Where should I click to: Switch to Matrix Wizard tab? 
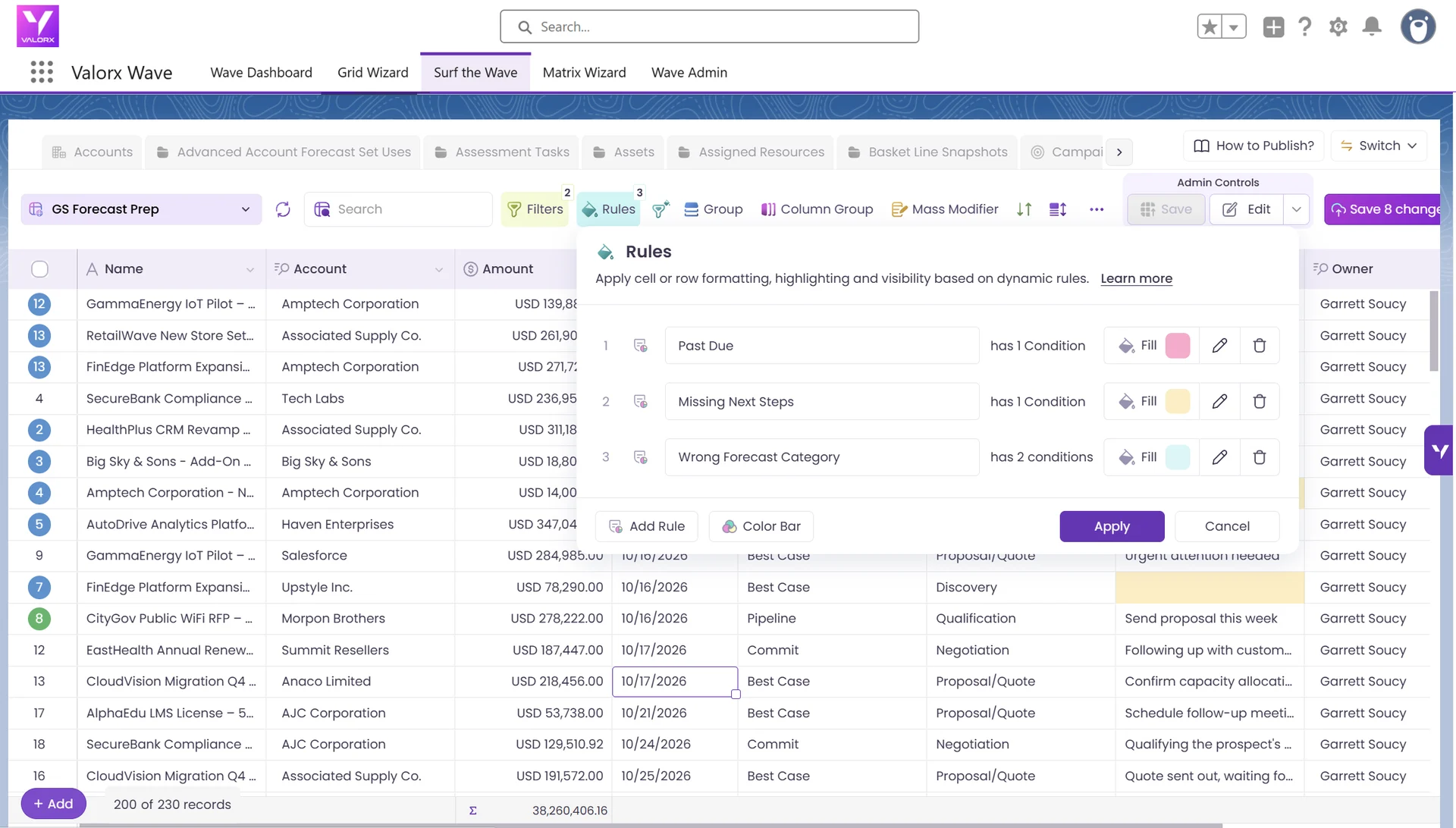point(584,73)
